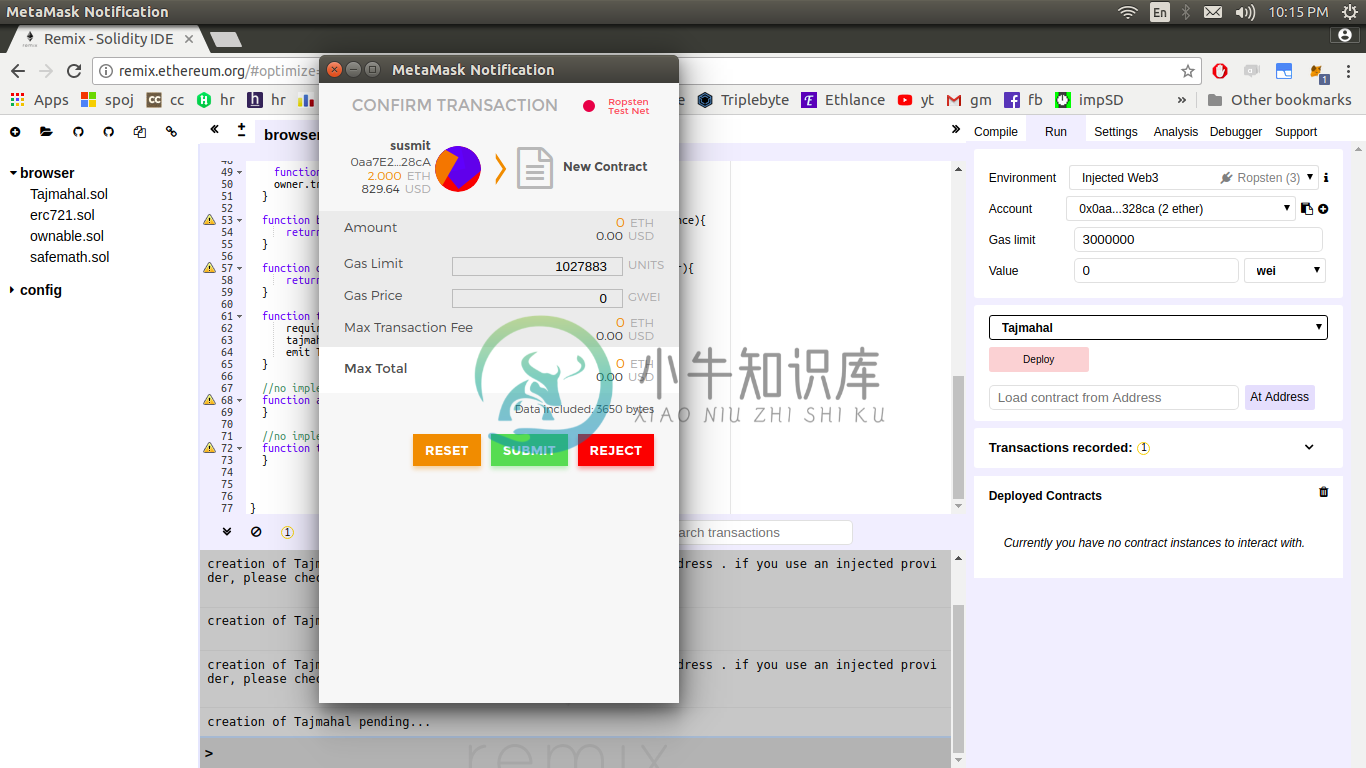Viewport: 1366px width, 768px height.
Task: Expand the config folder tree
Action: click(x=13, y=290)
